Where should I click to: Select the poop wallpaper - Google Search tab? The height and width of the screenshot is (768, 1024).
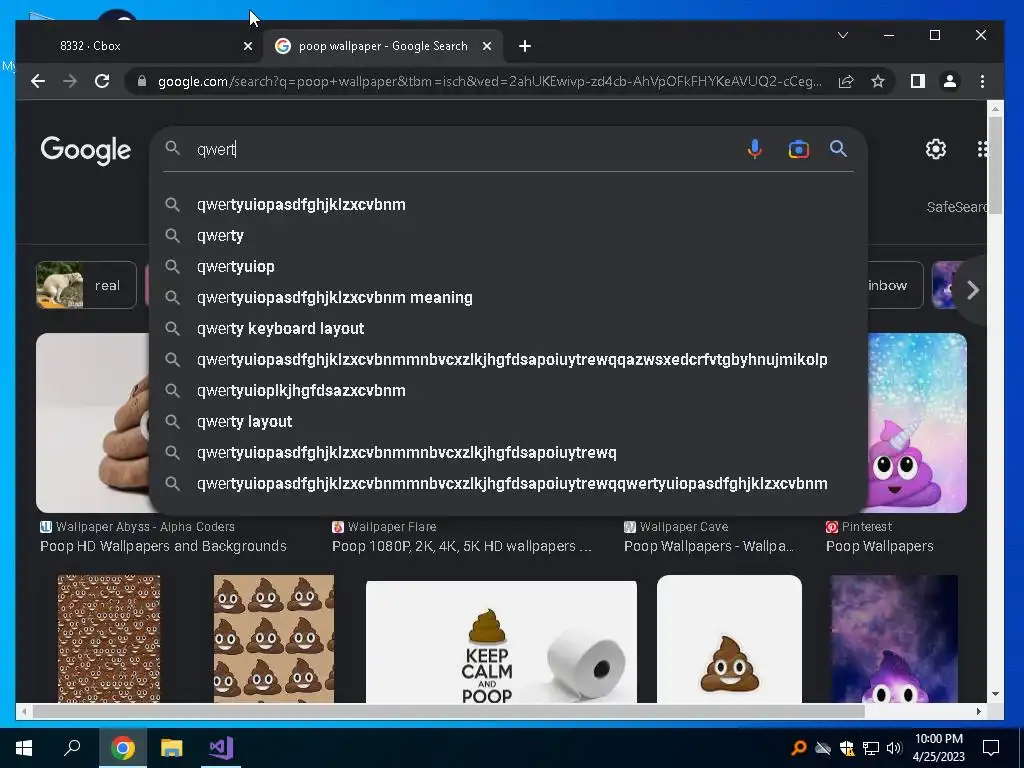tap(383, 46)
